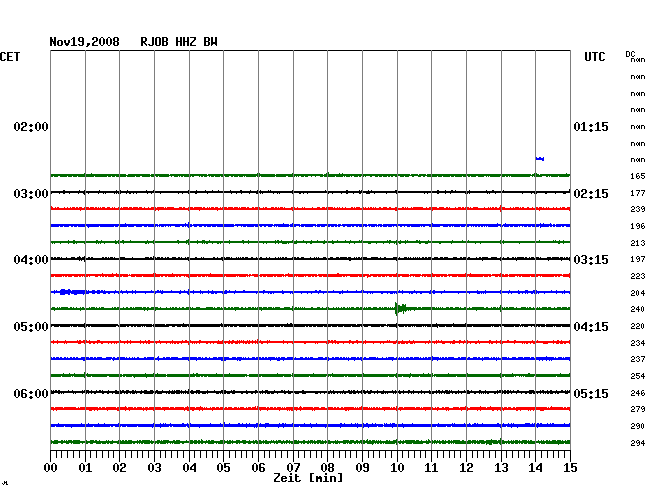Click the UTC axis heading
The height and width of the screenshot is (494, 650).
tap(594, 57)
